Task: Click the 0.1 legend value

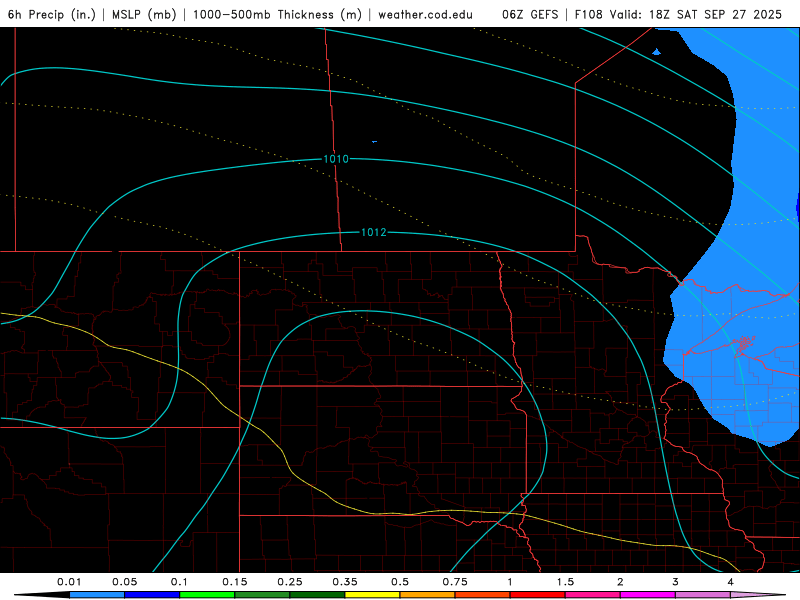Action: click(180, 582)
